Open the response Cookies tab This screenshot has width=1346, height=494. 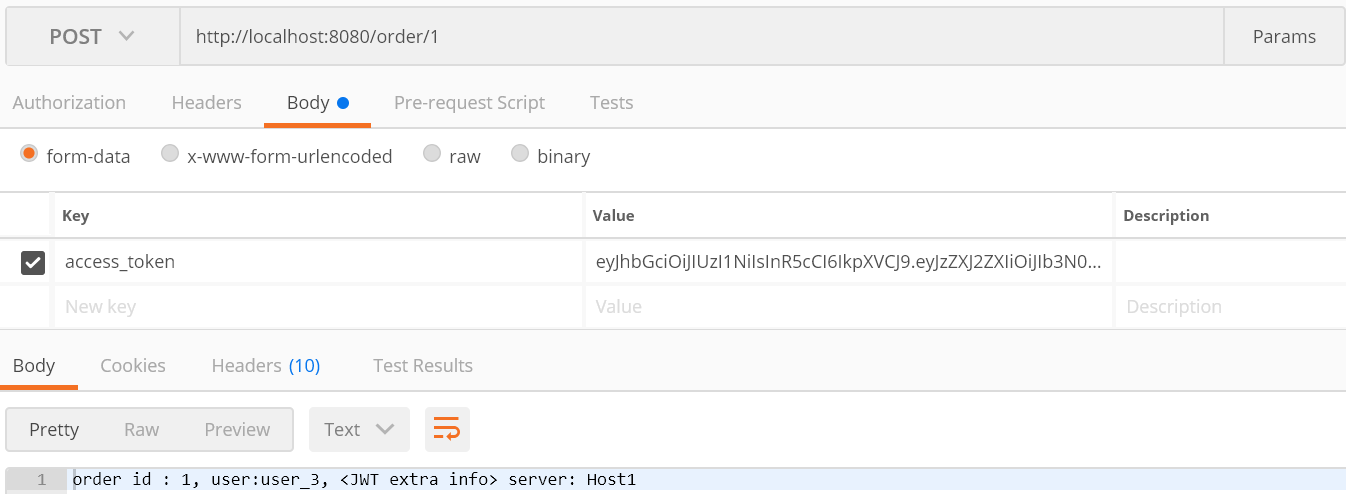coord(133,366)
